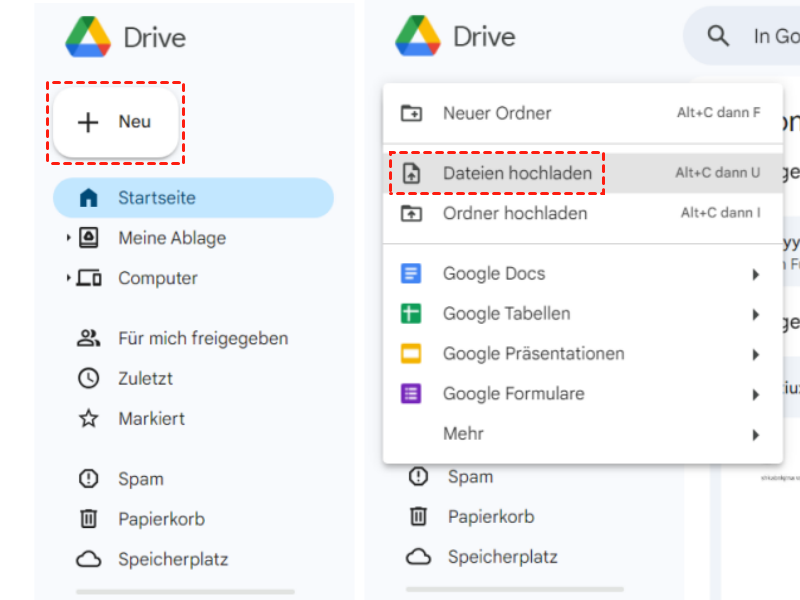The image size is (800, 600).
Task: Expand the Computer tree arrow
Action: [68, 278]
